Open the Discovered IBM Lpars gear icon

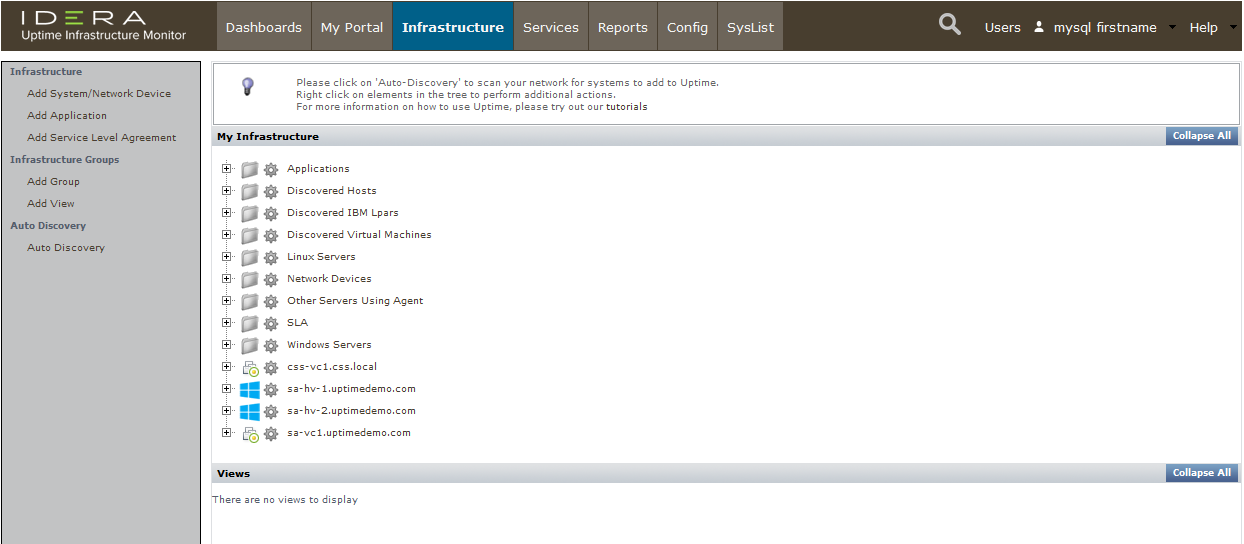pos(271,213)
